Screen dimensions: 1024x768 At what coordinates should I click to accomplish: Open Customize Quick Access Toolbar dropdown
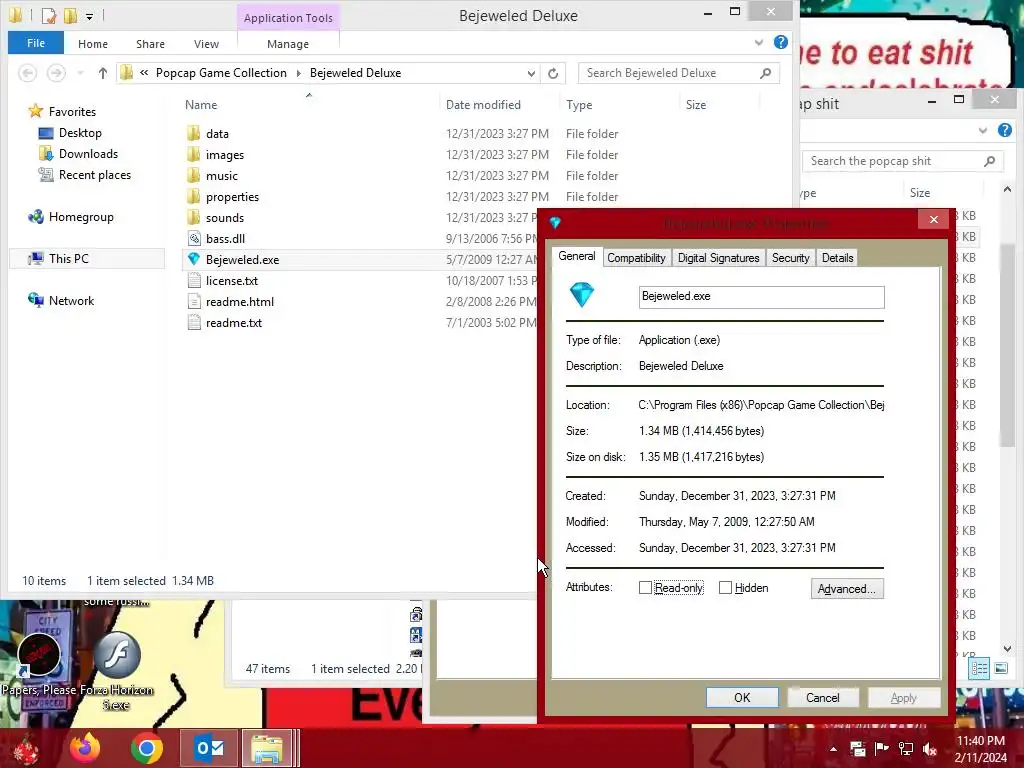[89, 16]
